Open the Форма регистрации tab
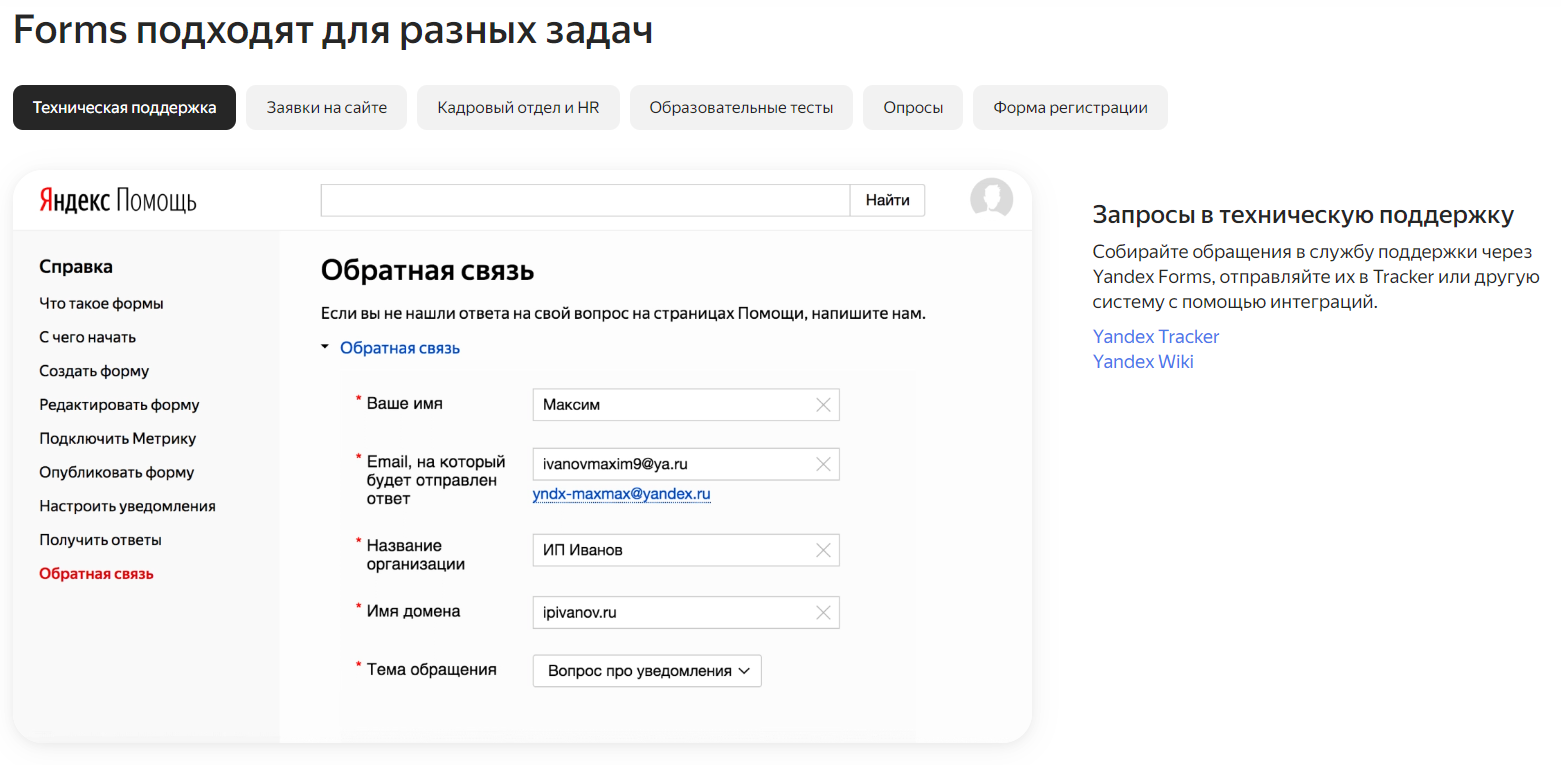The image size is (1561, 765). (x=1070, y=107)
